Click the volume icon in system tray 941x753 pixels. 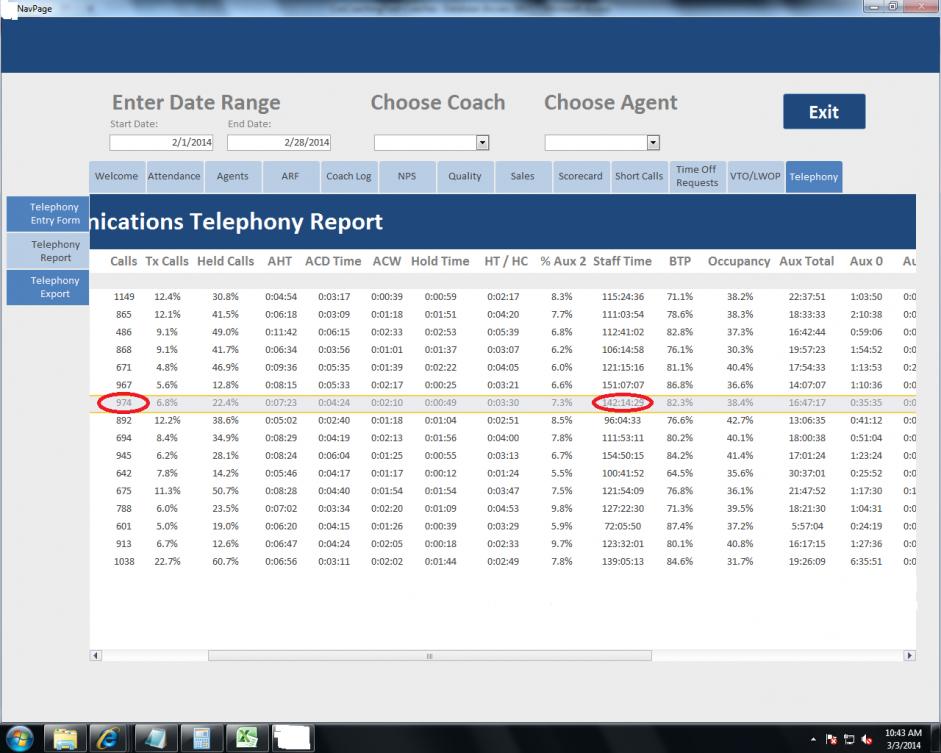tap(867, 739)
